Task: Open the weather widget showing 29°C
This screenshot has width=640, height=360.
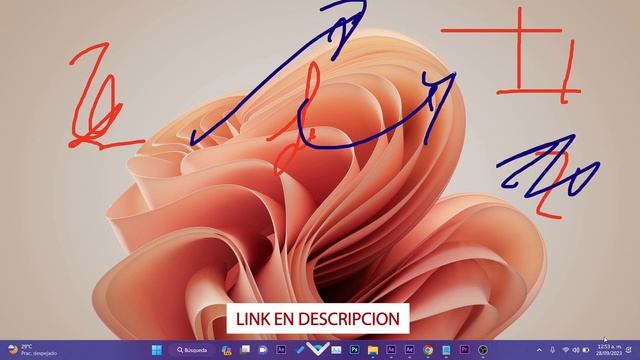Action: (33, 350)
